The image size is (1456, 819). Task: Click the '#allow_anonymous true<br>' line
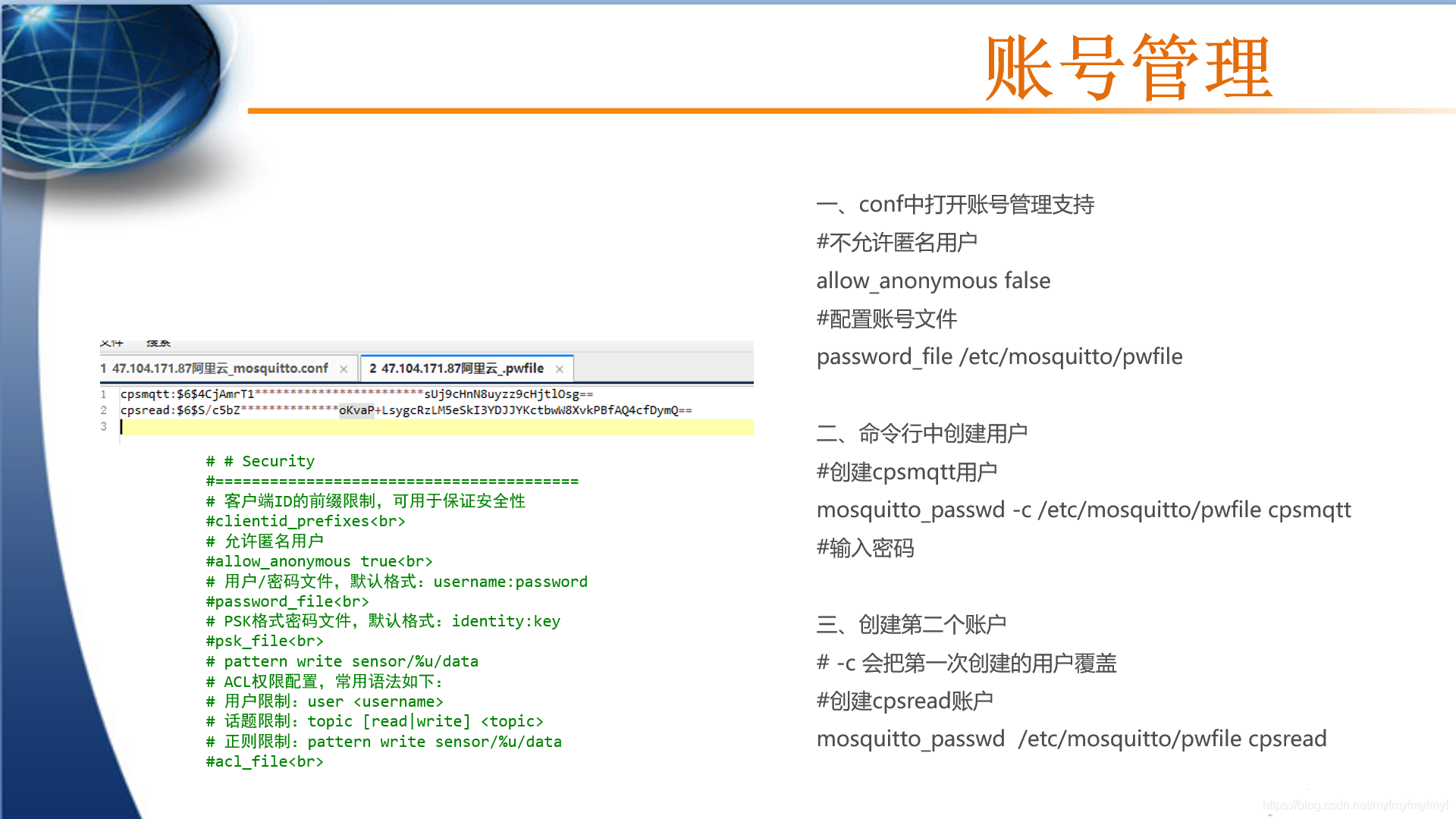pos(319,561)
